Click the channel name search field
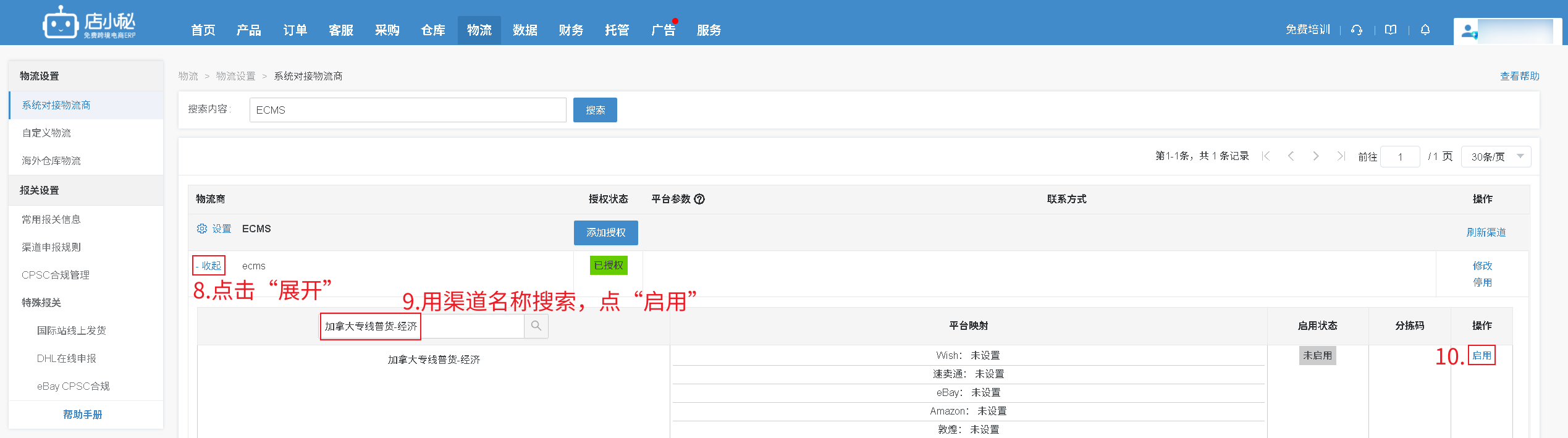1568x438 pixels. [422, 326]
